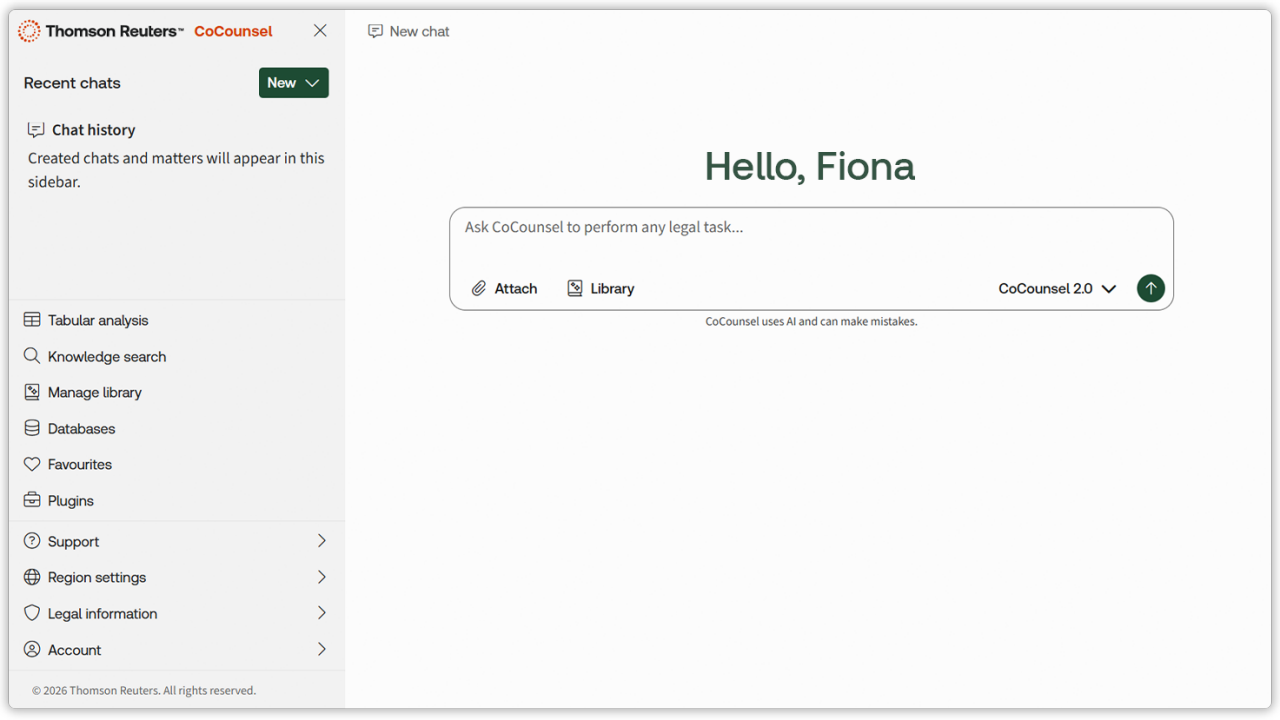Click the Tabular analysis table icon
Screen dimensions: 1280x720
pyautogui.click(x=32, y=320)
